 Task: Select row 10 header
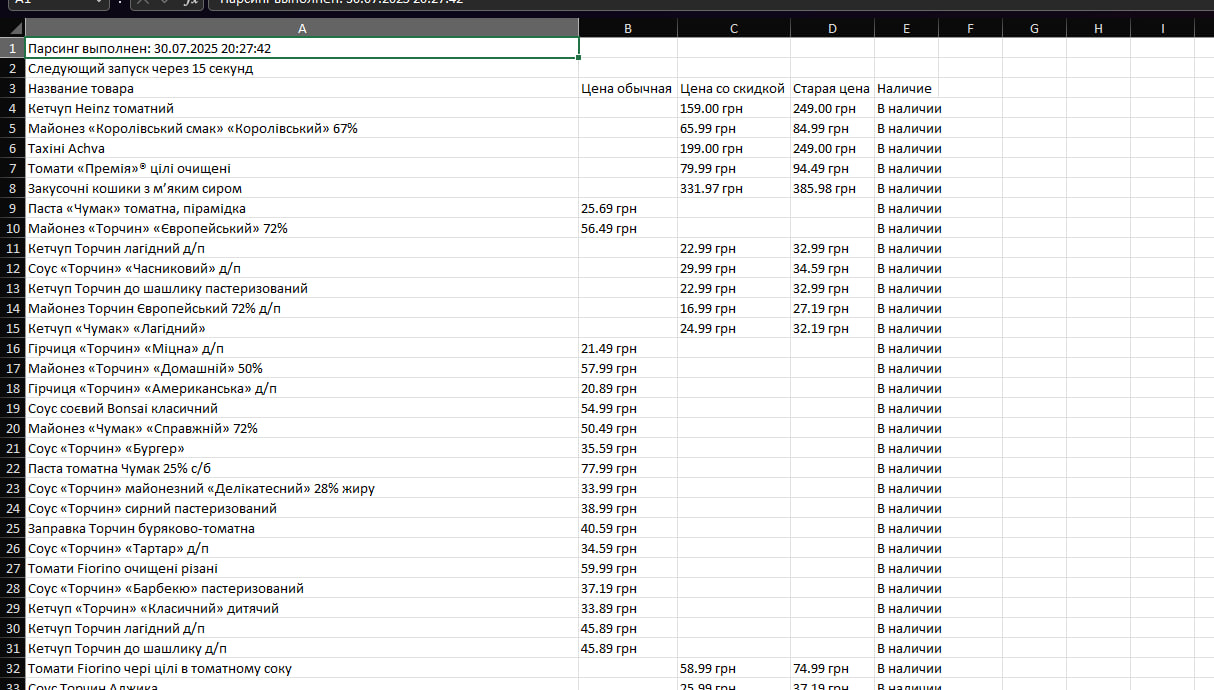pyautogui.click(x=12, y=228)
